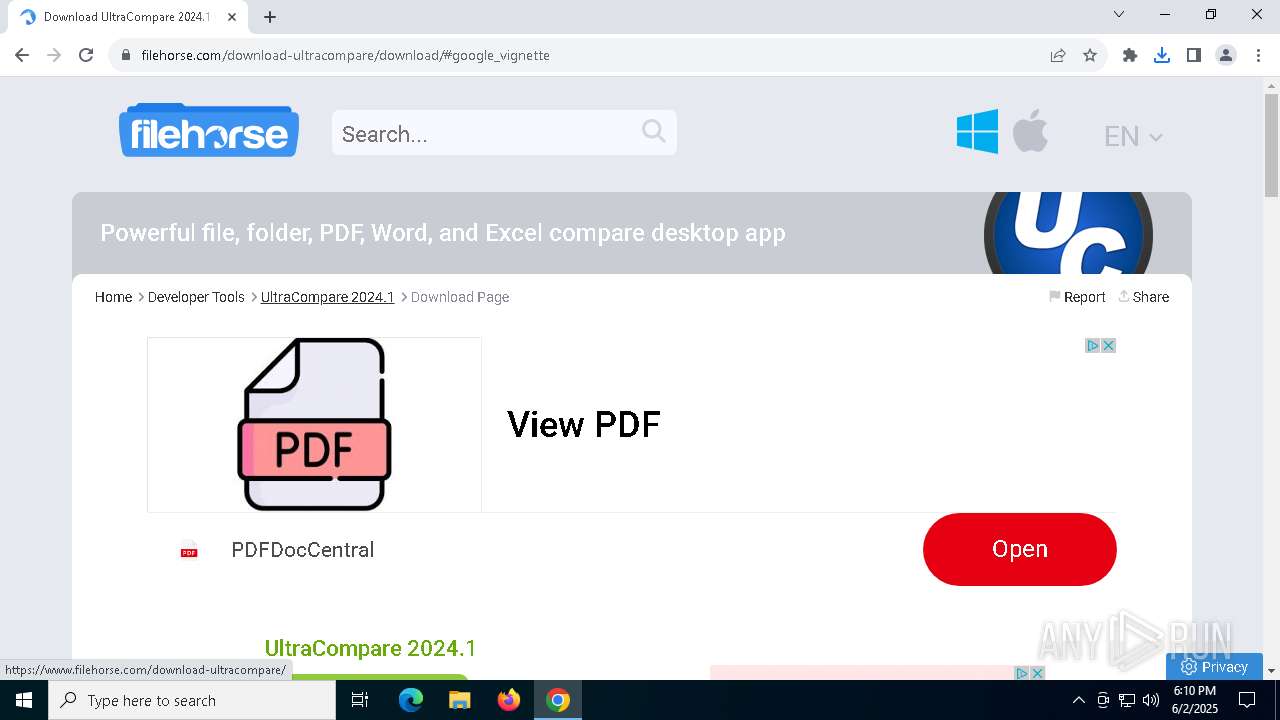Open Chrome downloads icon
Viewport: 1280px width, 720px height.
(1162, 55)
